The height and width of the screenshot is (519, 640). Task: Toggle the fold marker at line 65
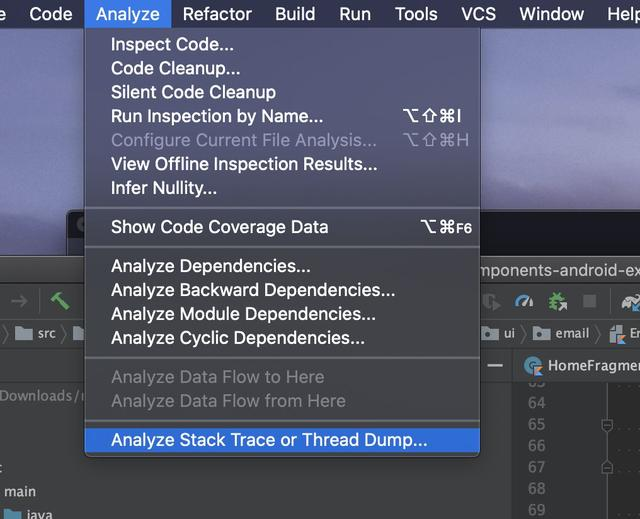[606, 425]
